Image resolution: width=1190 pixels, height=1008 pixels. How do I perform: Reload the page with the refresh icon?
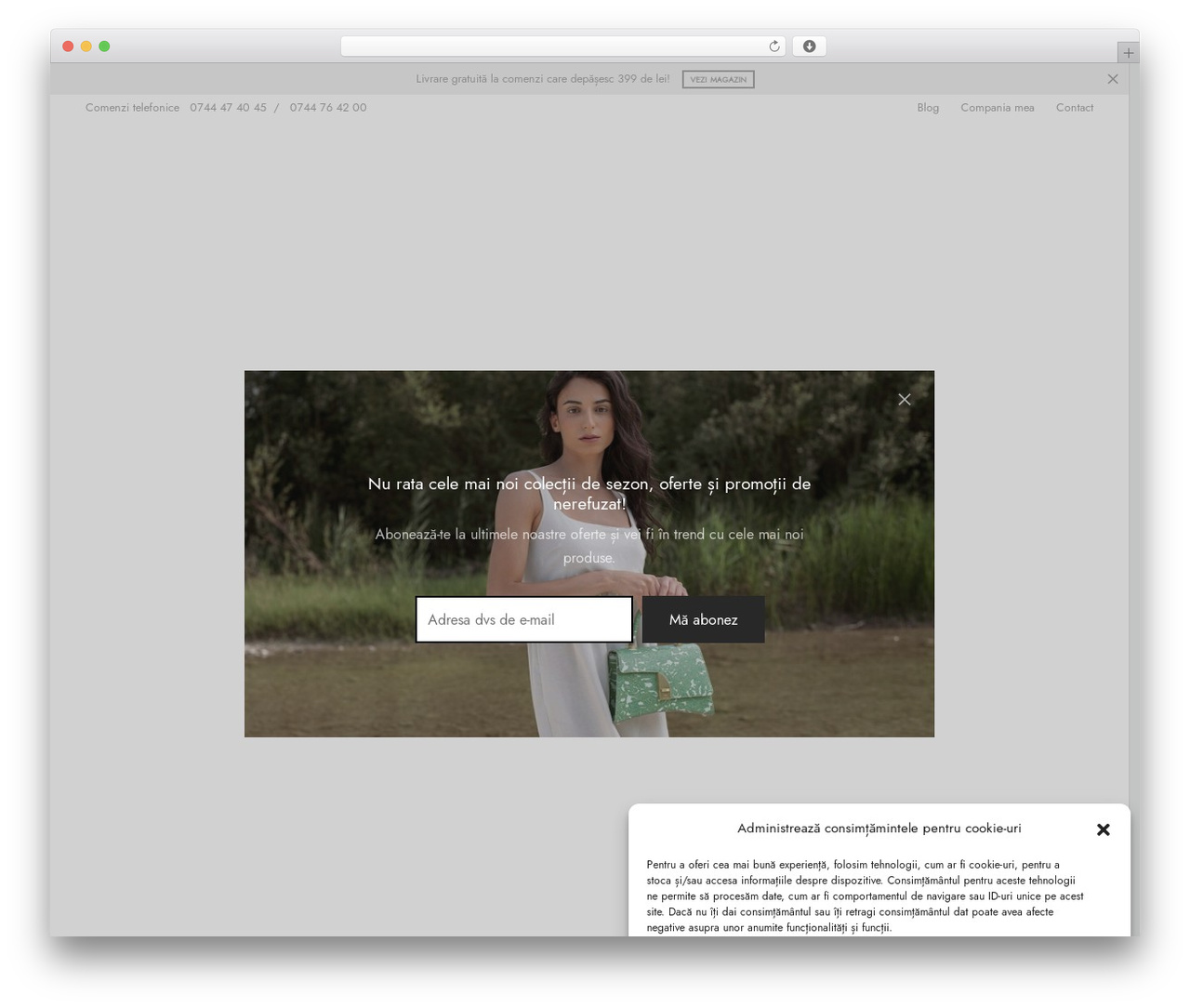tap(773, 46)
